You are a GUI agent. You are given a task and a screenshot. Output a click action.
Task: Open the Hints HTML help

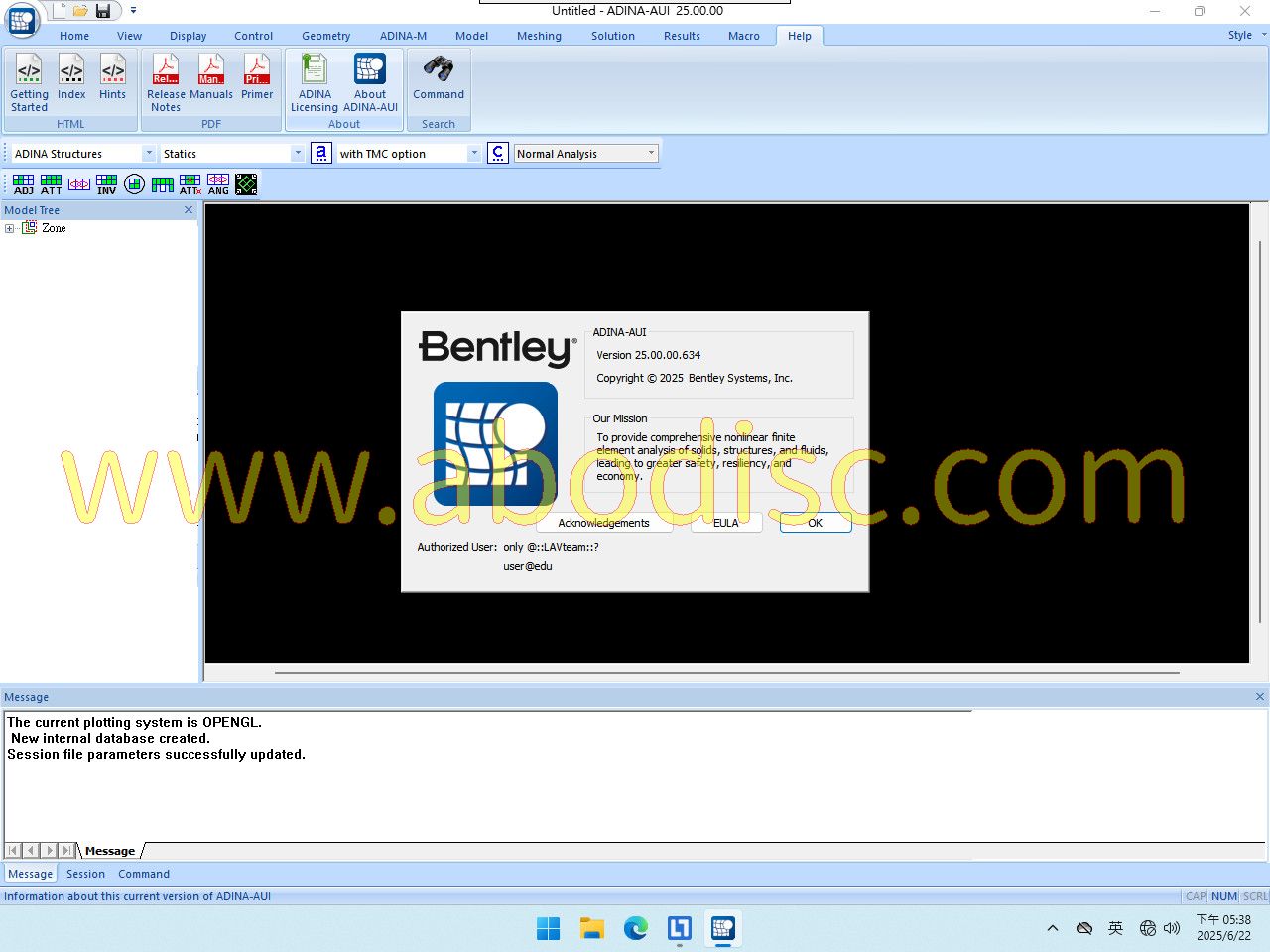(113, 77)
